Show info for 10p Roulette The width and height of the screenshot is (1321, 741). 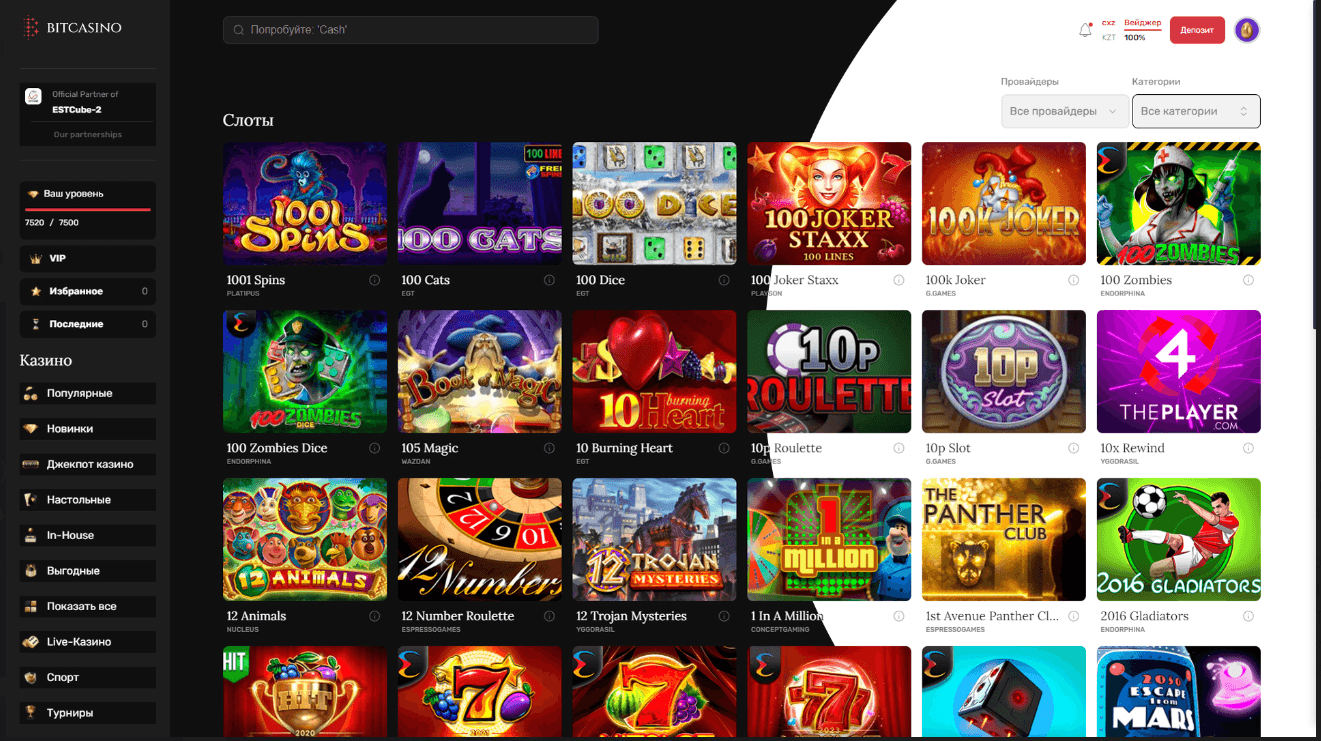[x=899, y=448]
